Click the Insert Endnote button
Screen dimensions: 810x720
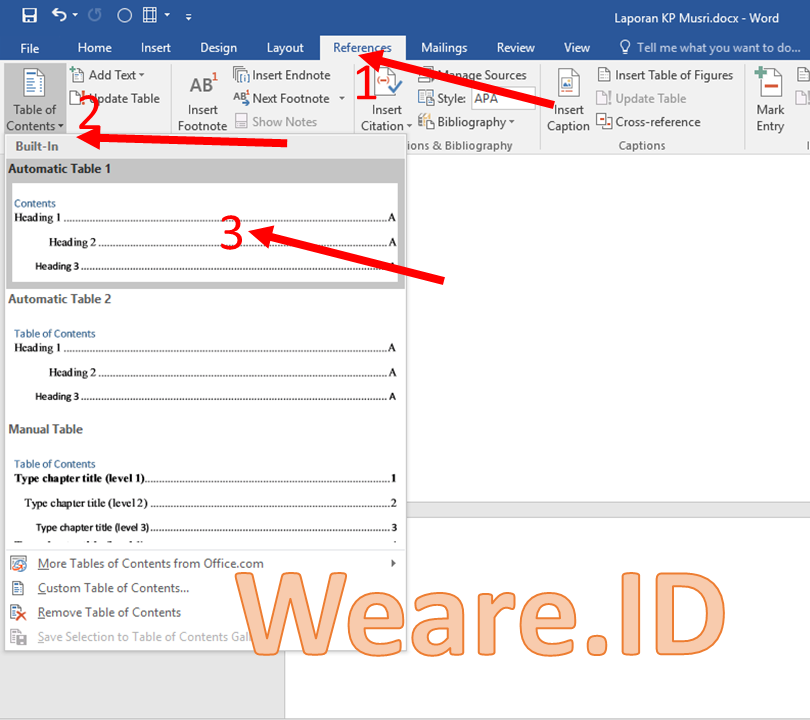pos(282,75)
